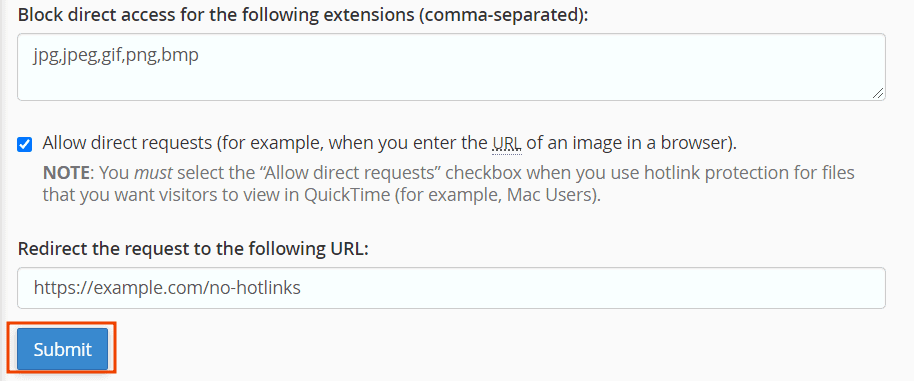Viewport: 914px width, 381px height.
Task: Uncheck the Allow direct requests checkbox
Action: coord(24,144)
